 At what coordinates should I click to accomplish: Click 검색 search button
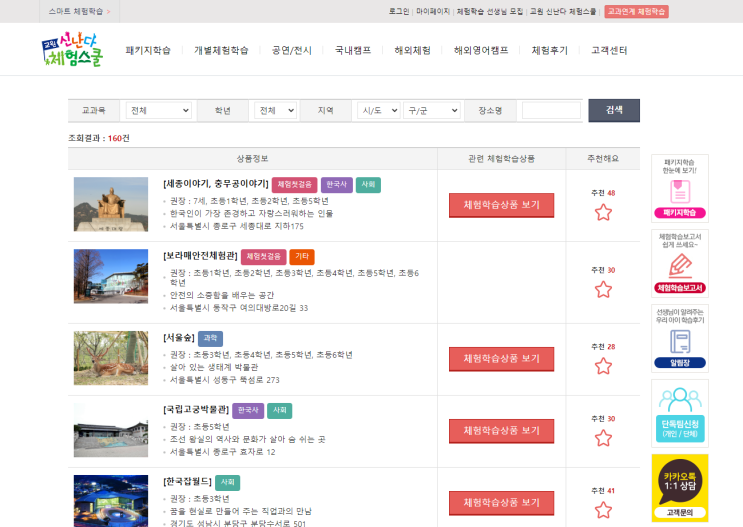[x=614, y=110]
